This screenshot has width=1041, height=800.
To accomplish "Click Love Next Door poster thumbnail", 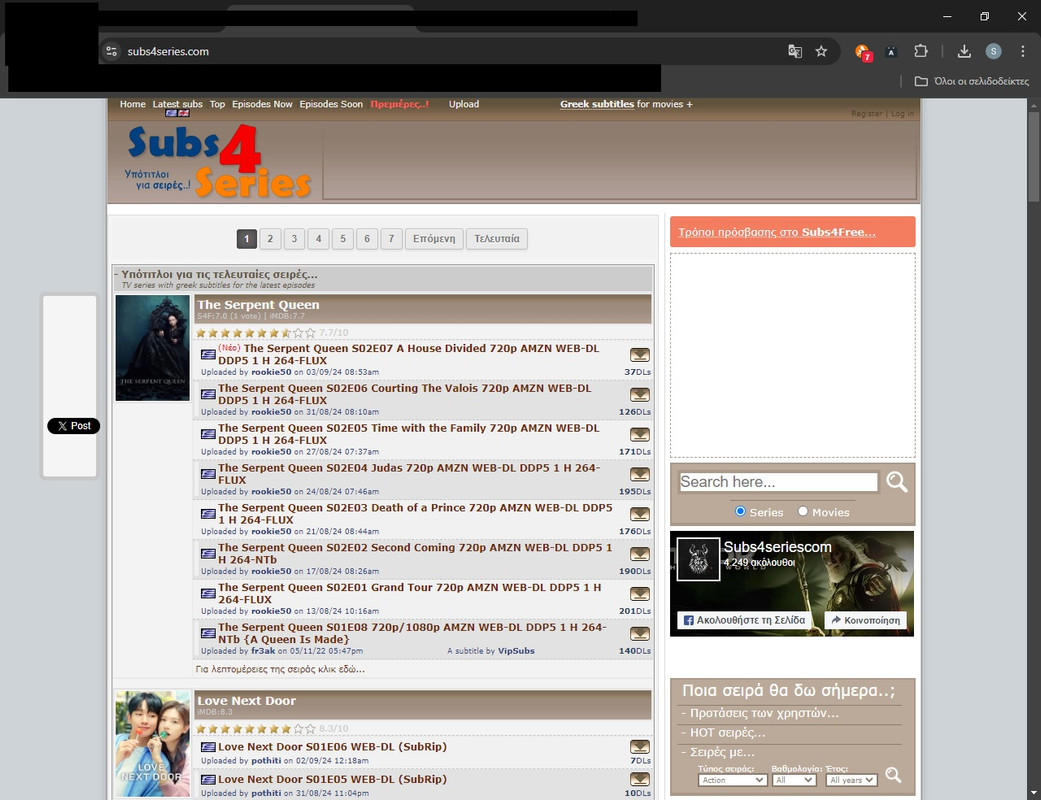I will coord(153,744).
